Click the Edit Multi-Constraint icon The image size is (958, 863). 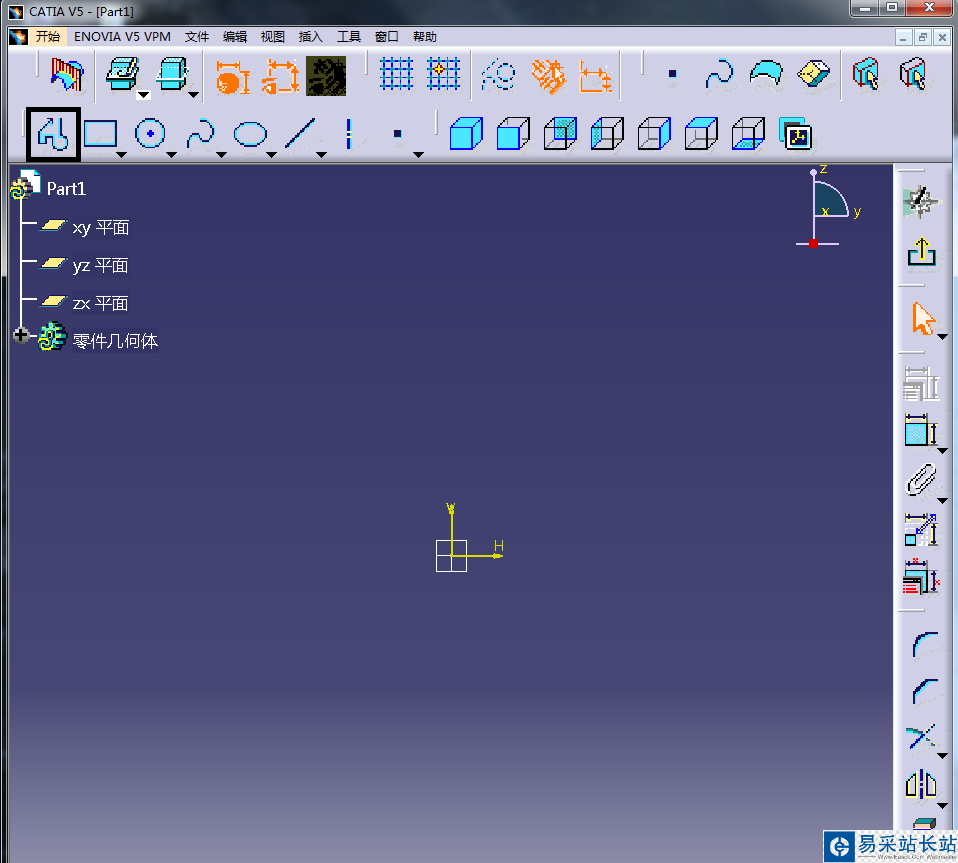click(x=921, y=577)
